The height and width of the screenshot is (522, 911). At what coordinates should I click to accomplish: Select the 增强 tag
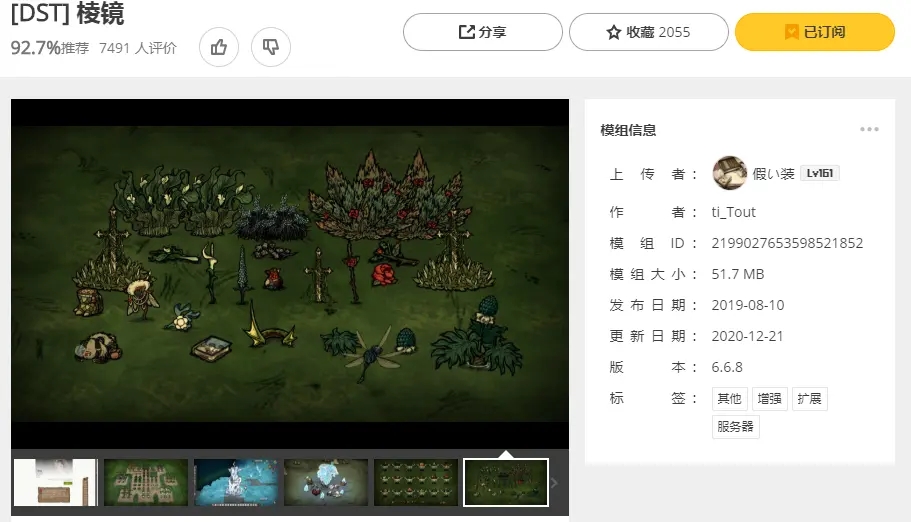[x=769, y=399]
